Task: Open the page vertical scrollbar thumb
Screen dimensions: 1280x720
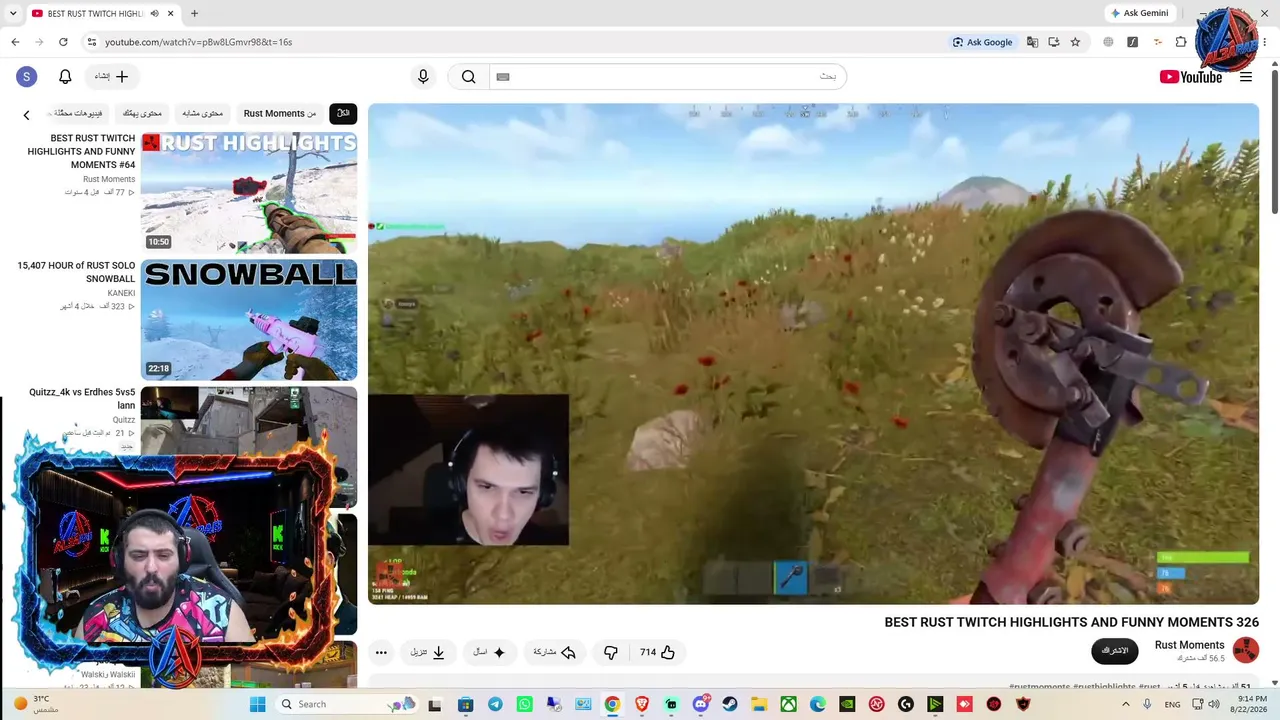Action: coord(1274,140)
